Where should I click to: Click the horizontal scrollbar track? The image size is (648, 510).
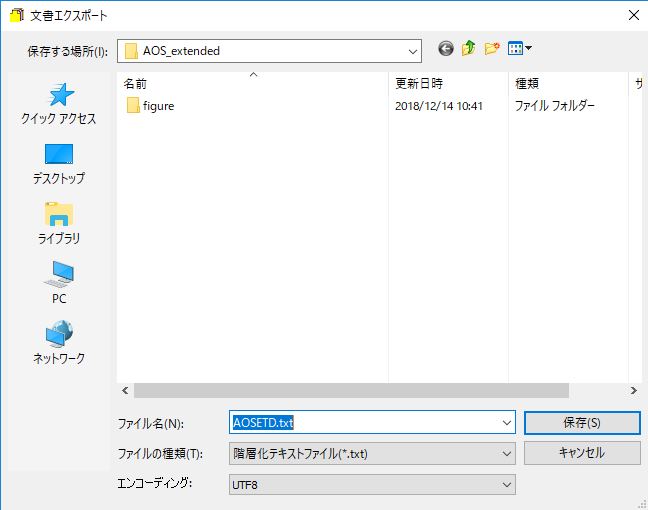(x=598, y=390)
